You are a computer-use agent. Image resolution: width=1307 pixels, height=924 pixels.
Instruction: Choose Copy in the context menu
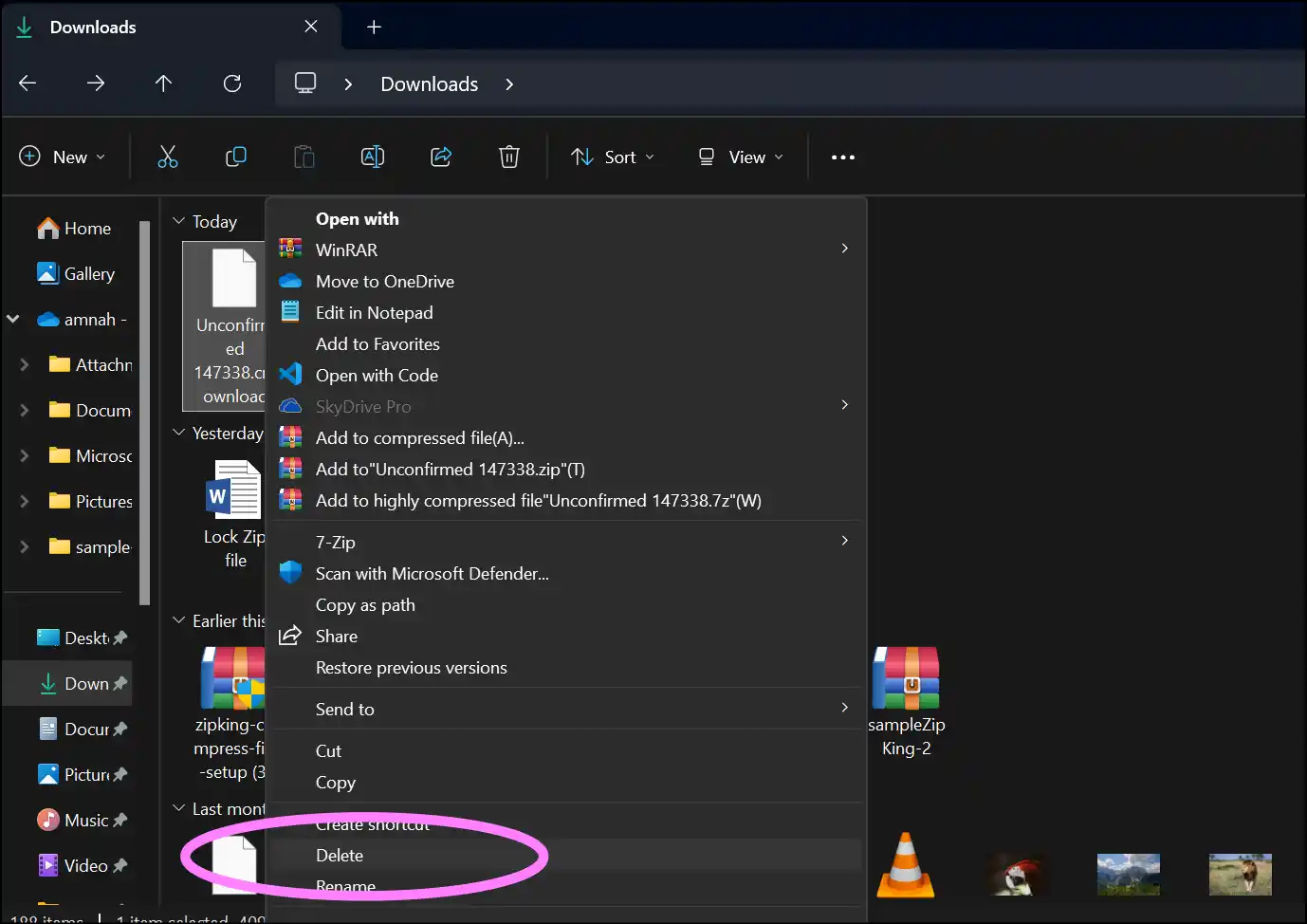(567, 783)
